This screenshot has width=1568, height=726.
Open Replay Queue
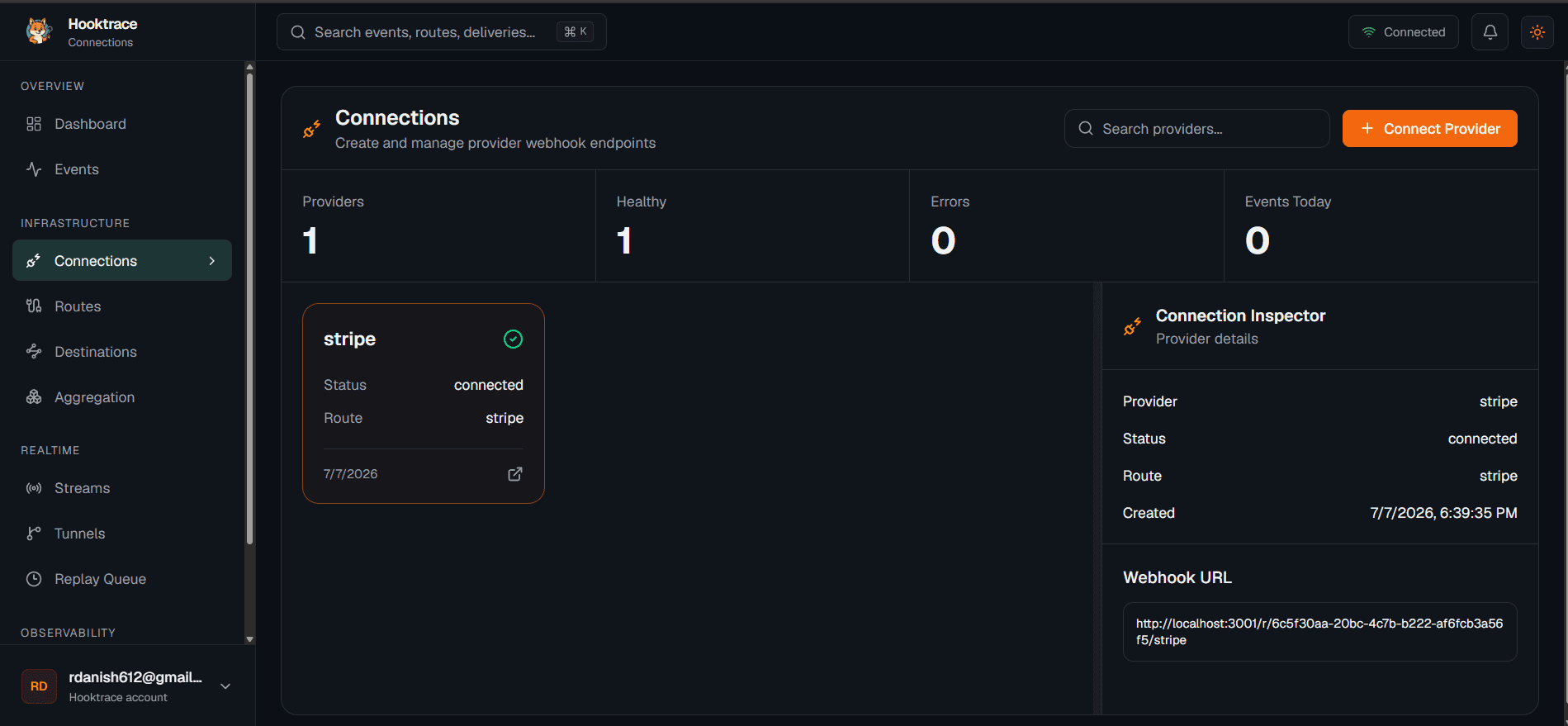[x=122, y=579]
